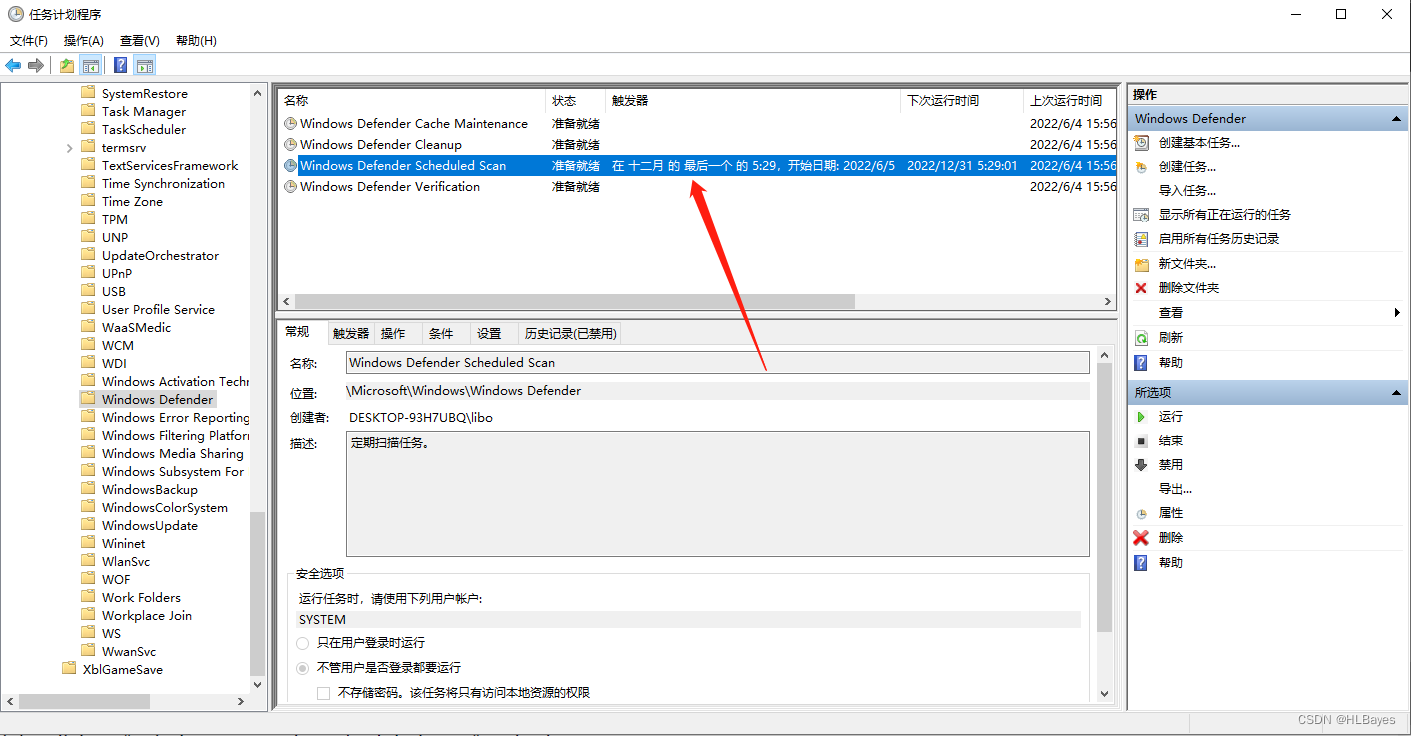Click 帮助 under the 所选项 section
Image resolution: width=1411 pixels, height=736 pixels.
point(1170,563)
